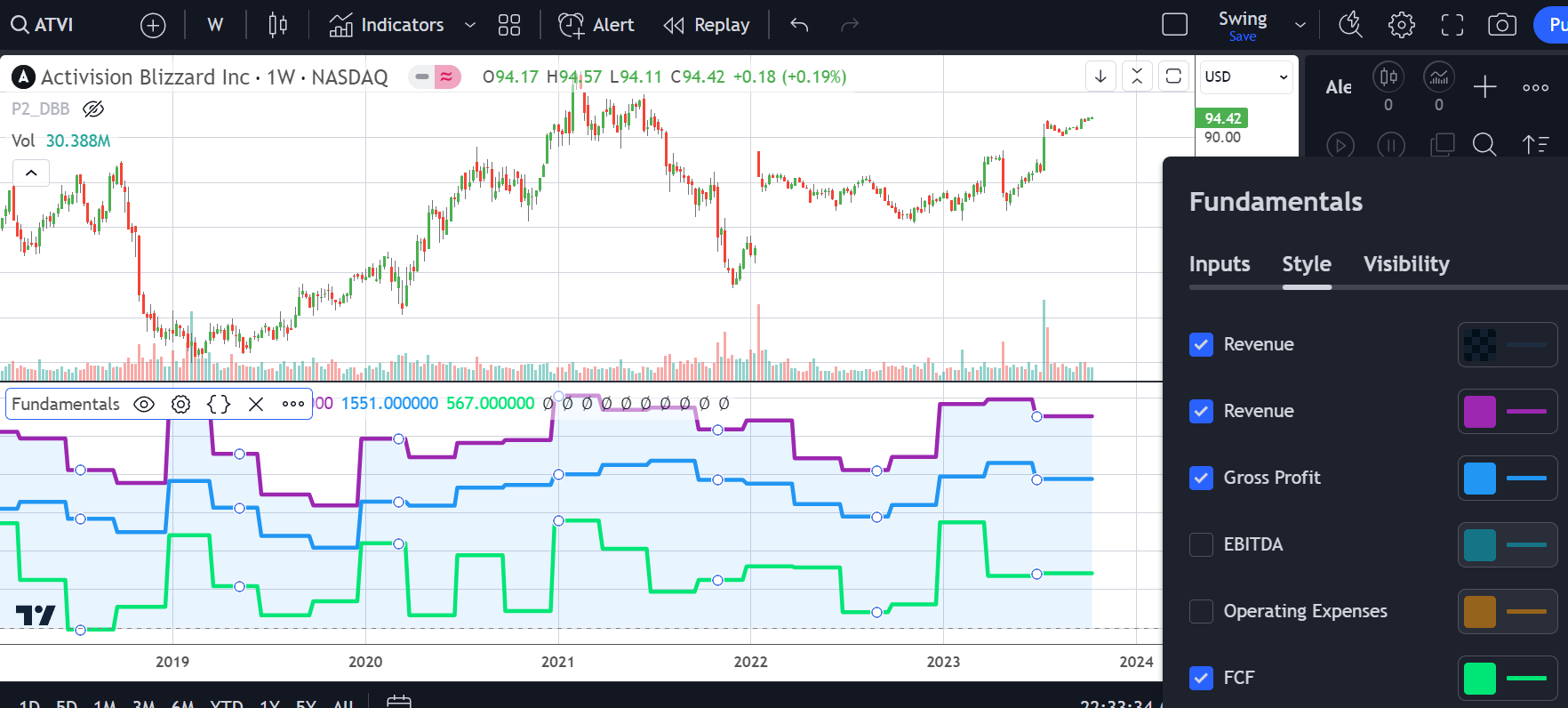Clone alerts with the copy icon
Screen dimensions: 1568x708
[x=1442, y=144]
